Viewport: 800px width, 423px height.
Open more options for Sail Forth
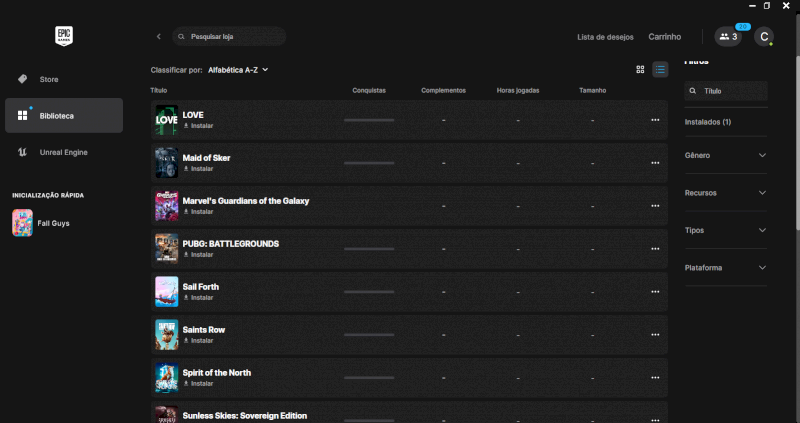coord(655,292)
